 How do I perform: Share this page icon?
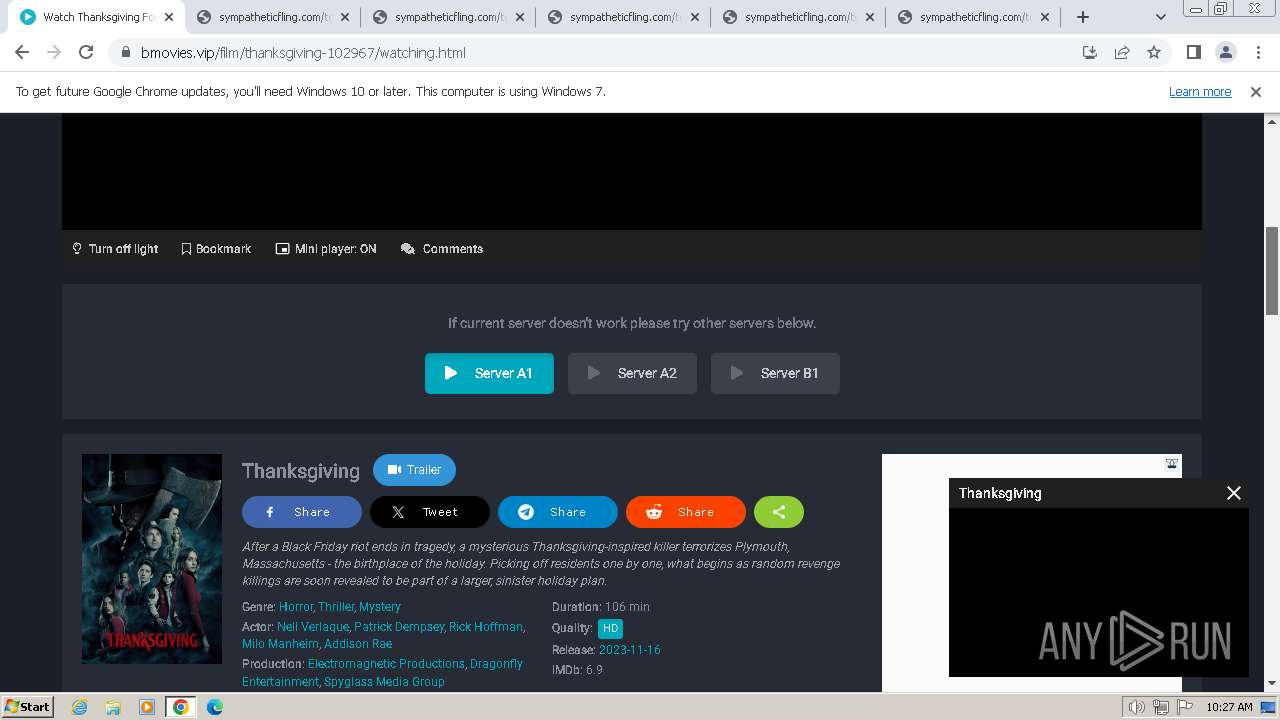[x=1122, y=53]
